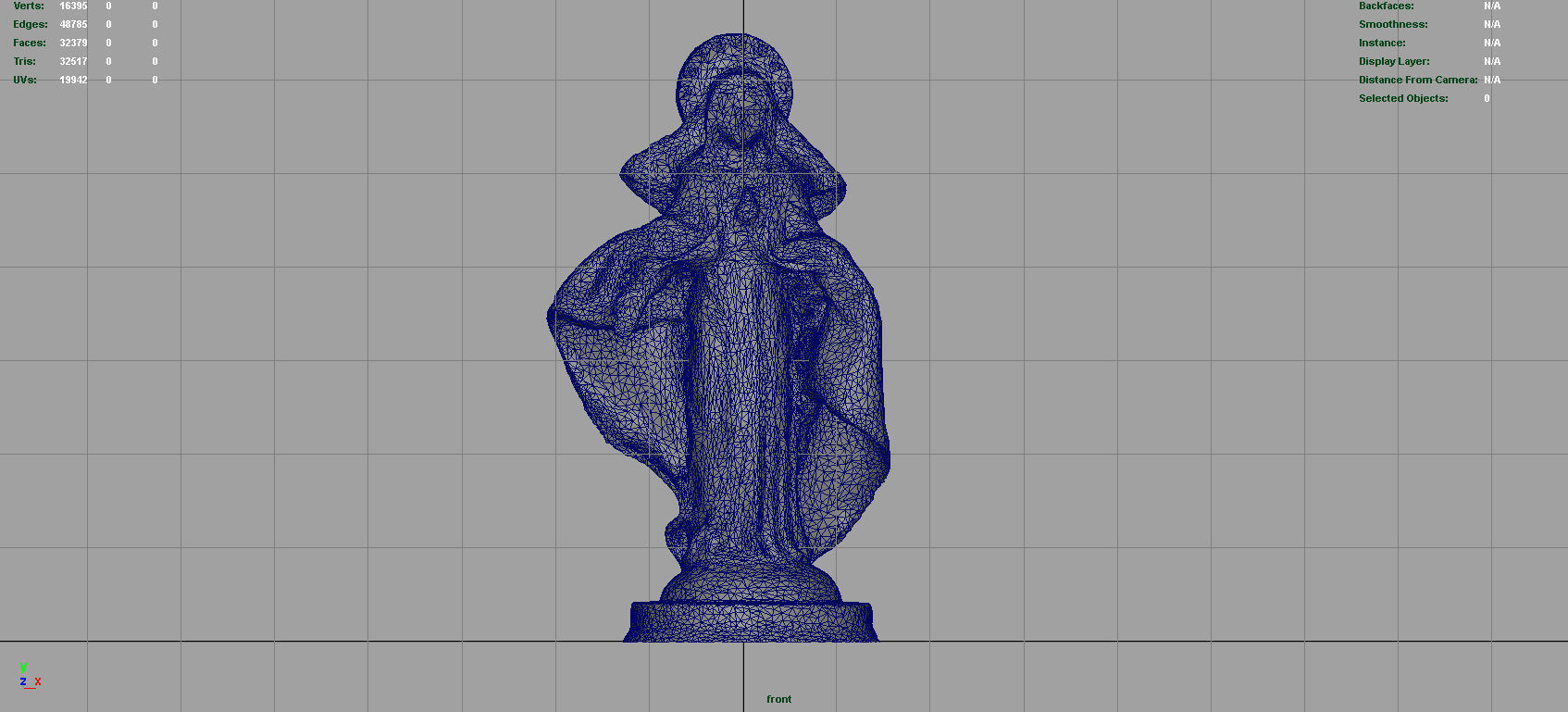1568x712 pixels.
Task: Select the statue wireframe mesh
Action: [719, 338]
